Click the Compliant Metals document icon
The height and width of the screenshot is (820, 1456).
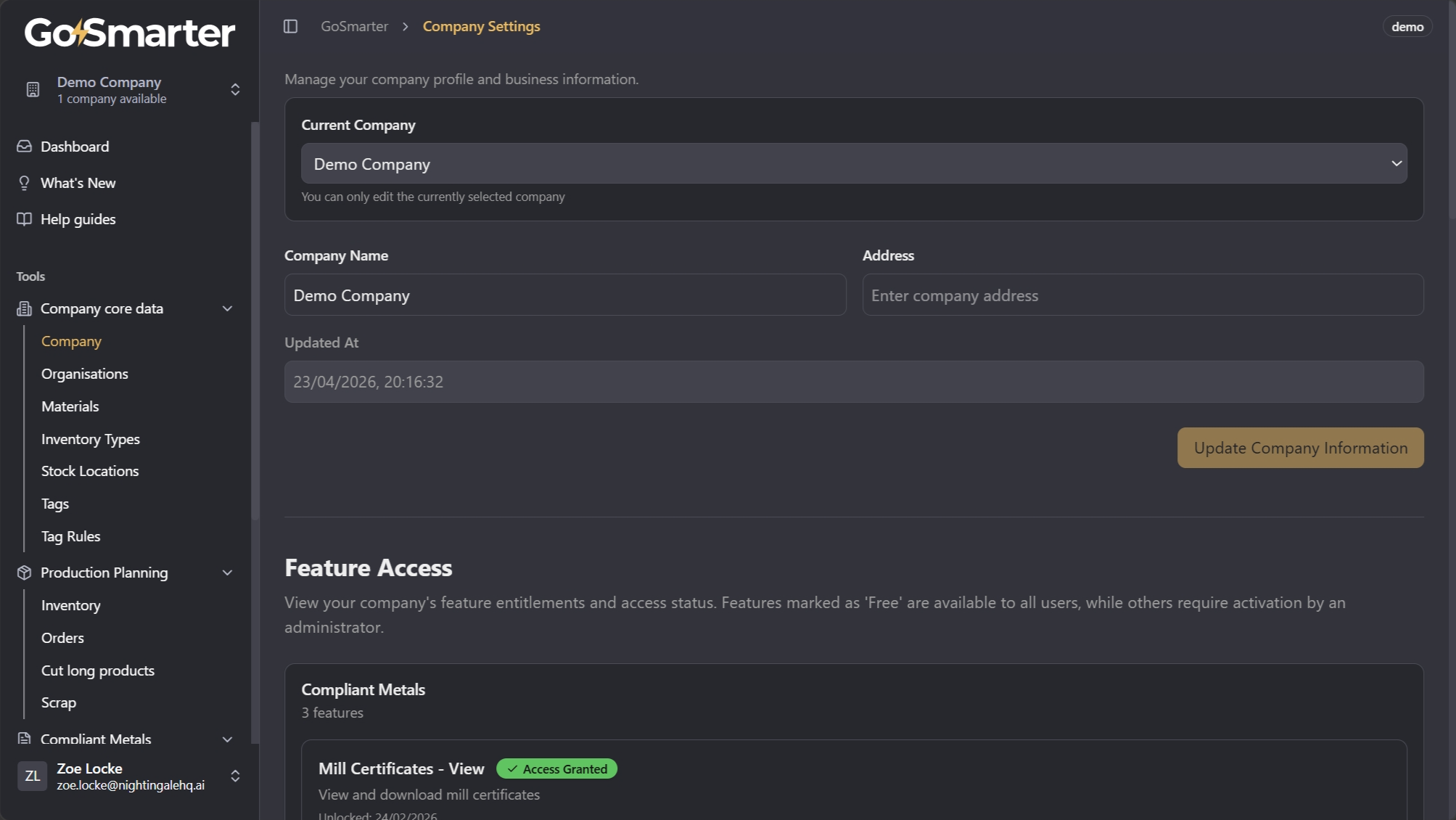[24, 738]
